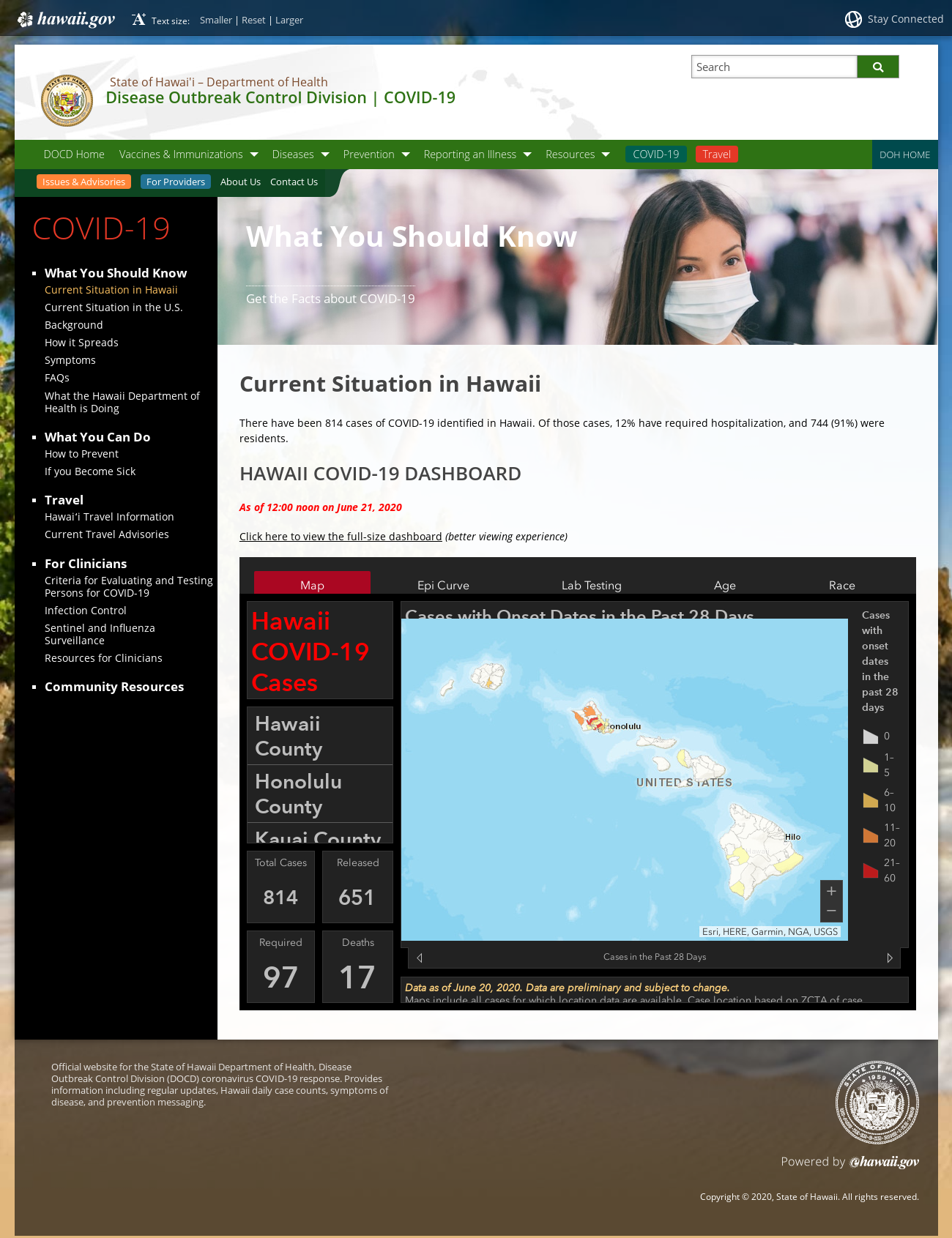Switch to the Epi Curve tab
The image size is (952, 1238).
click(x=443, y=585)
